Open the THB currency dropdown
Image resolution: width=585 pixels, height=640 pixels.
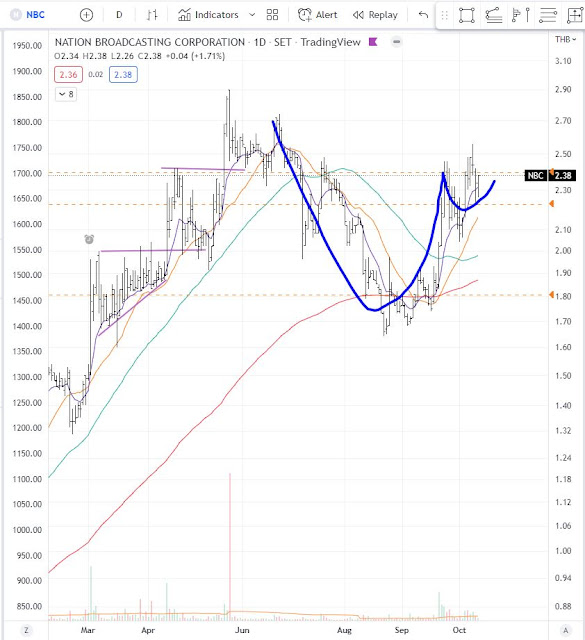(x=565, y=39)
